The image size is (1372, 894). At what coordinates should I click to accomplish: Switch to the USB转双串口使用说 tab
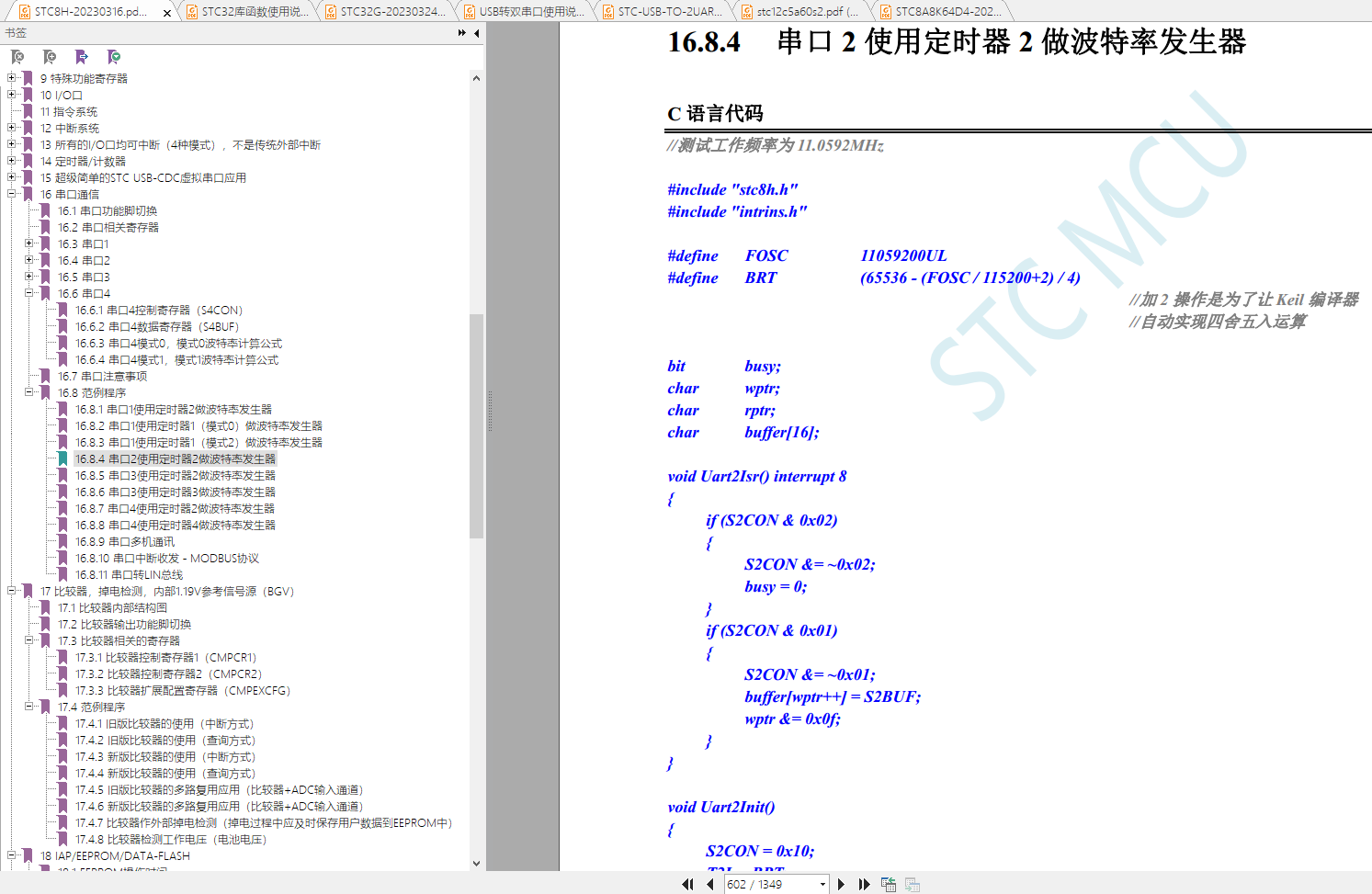(525, 11)
